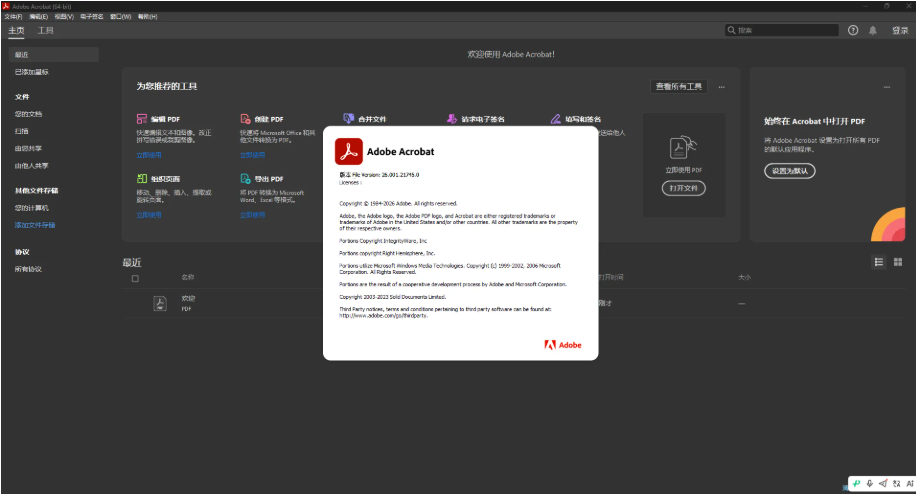Open the ellipsis menu on default PDF card
Image resolution: width=916 pixels, height=494 pixels.
point(887,87)
